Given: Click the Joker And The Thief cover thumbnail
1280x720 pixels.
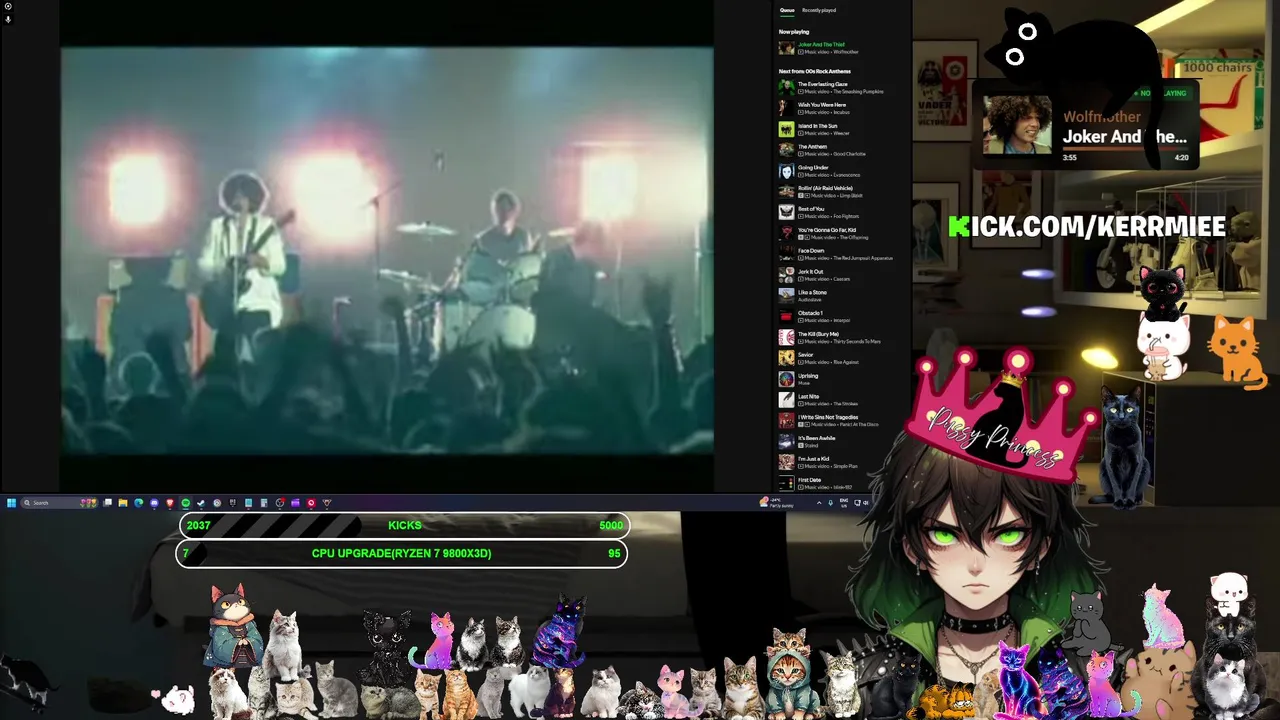Looking at the screenshot, I should [x=786, y=47].
